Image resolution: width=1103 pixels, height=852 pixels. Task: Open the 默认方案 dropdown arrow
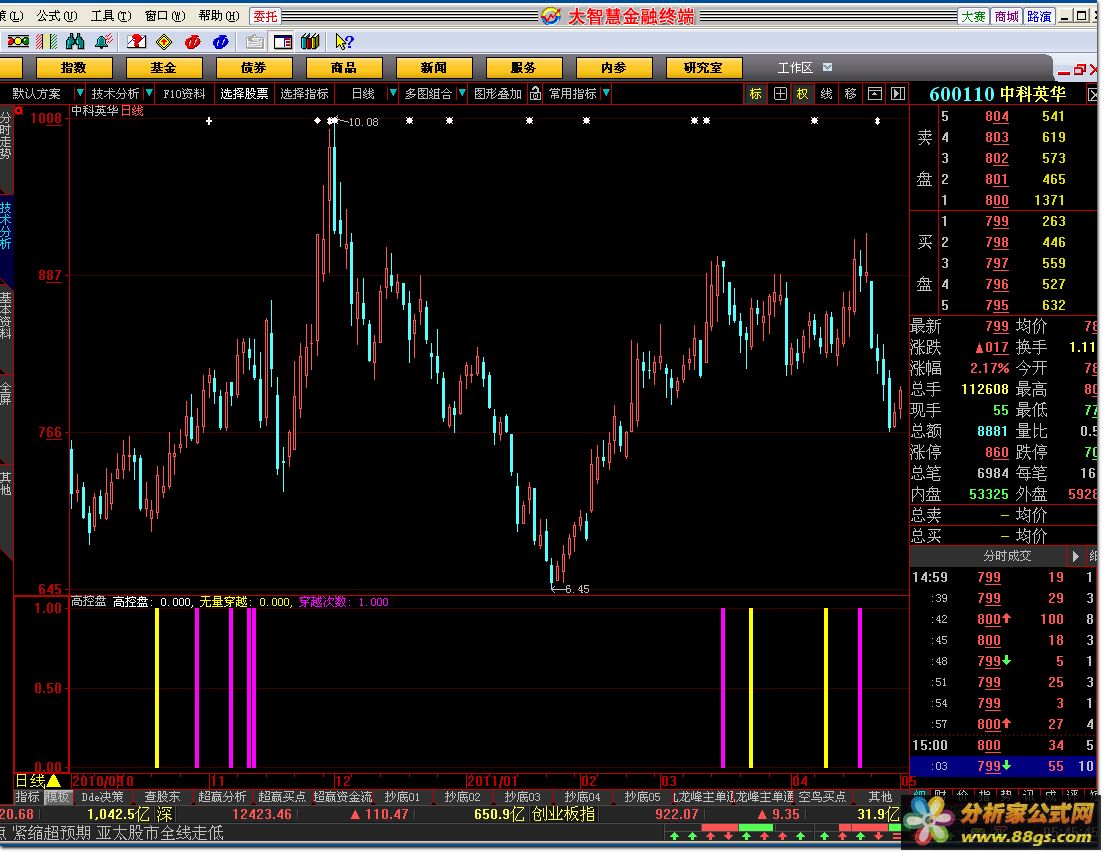(x=79, y=93)
